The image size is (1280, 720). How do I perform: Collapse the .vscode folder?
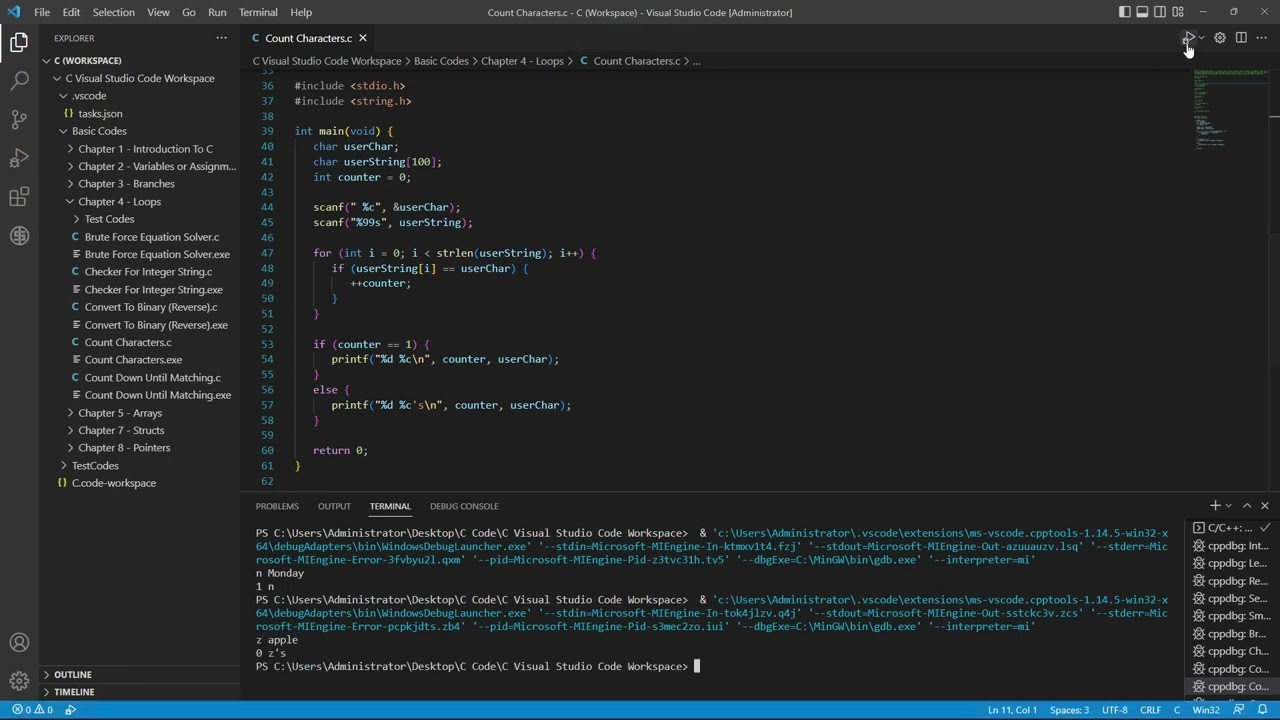(140, 96)
